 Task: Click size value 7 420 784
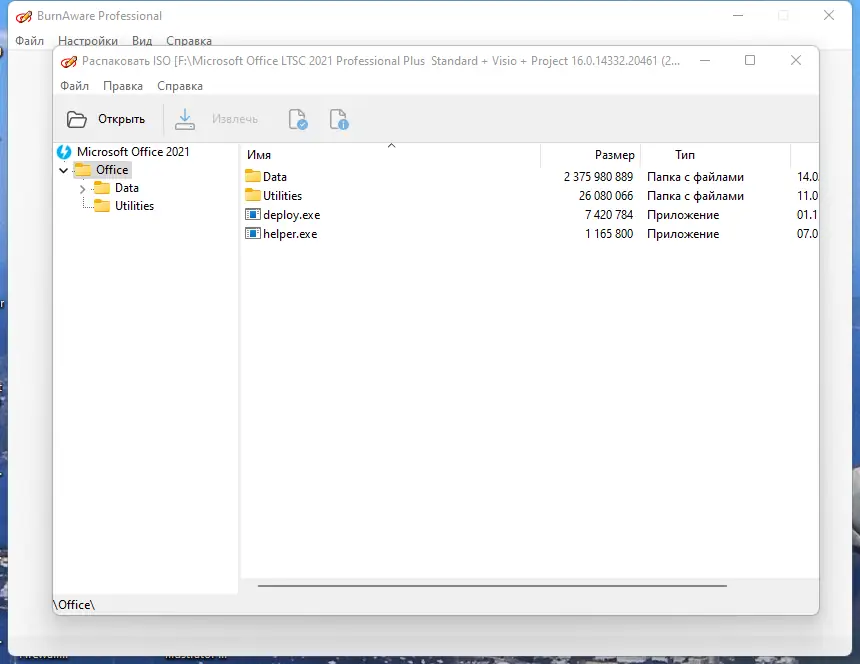point(609,215)
